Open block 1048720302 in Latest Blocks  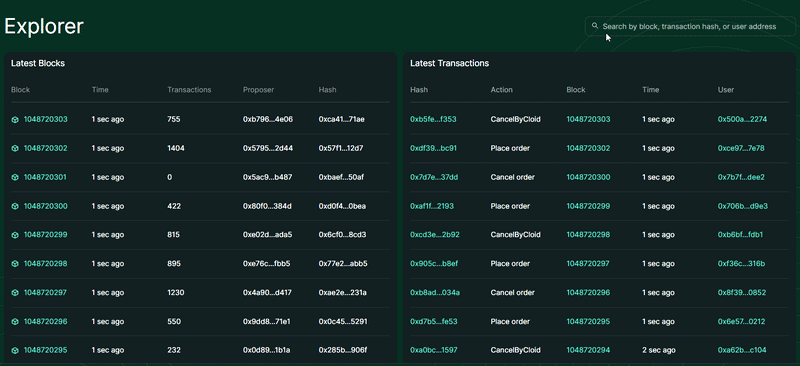point(45,149)
